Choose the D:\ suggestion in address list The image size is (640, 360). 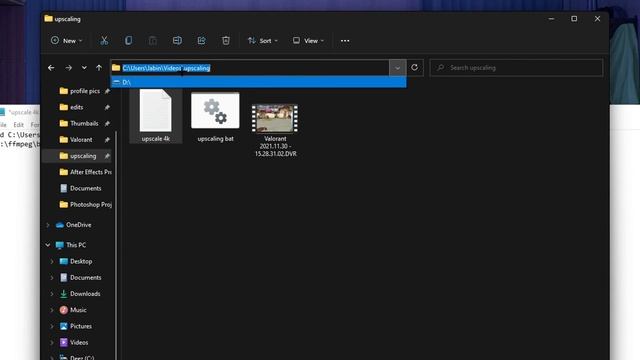pos(258,82)
